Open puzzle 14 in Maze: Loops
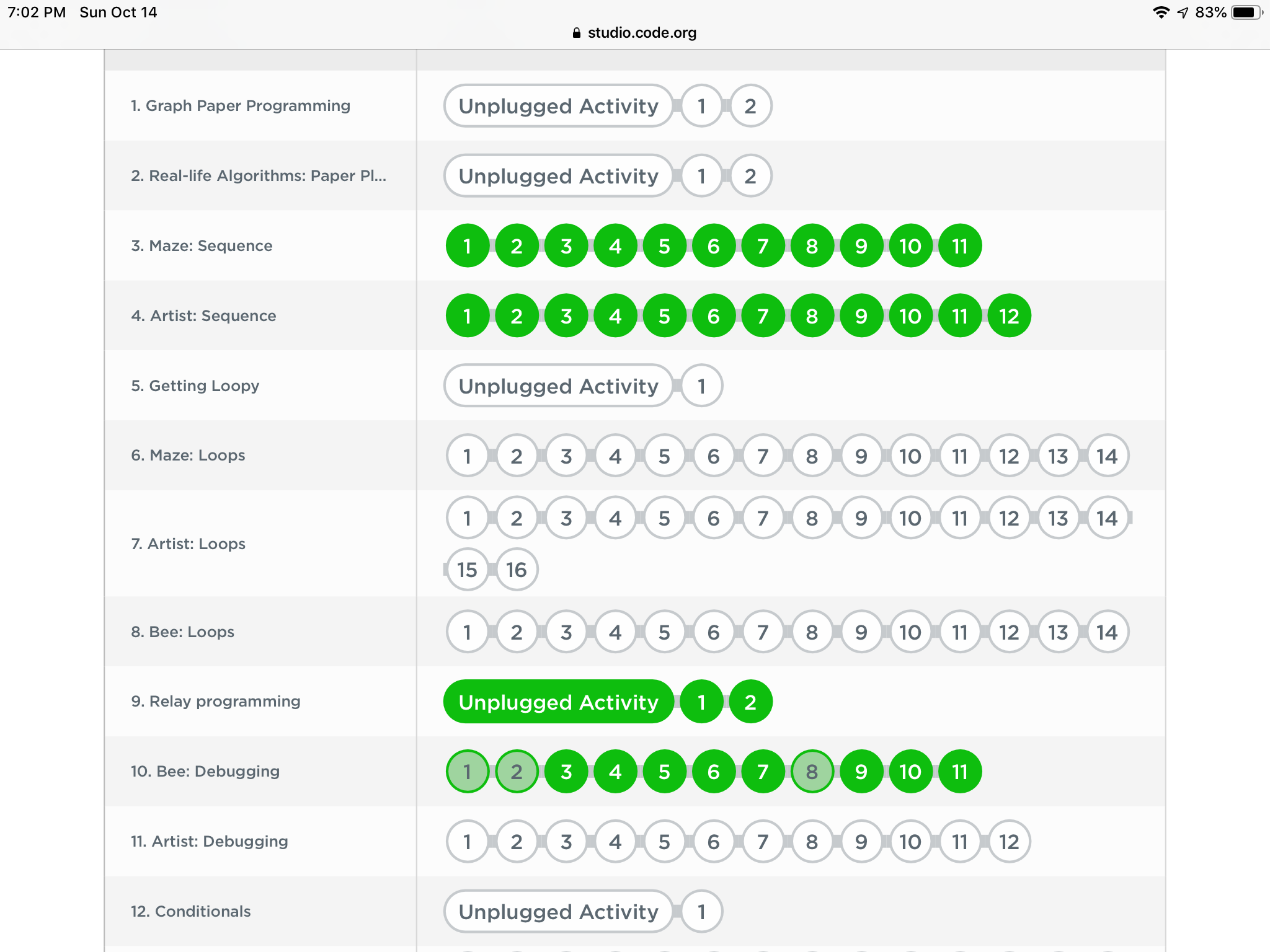The height and width of the screenshot is (952, 1270). tap(1107, 456)
